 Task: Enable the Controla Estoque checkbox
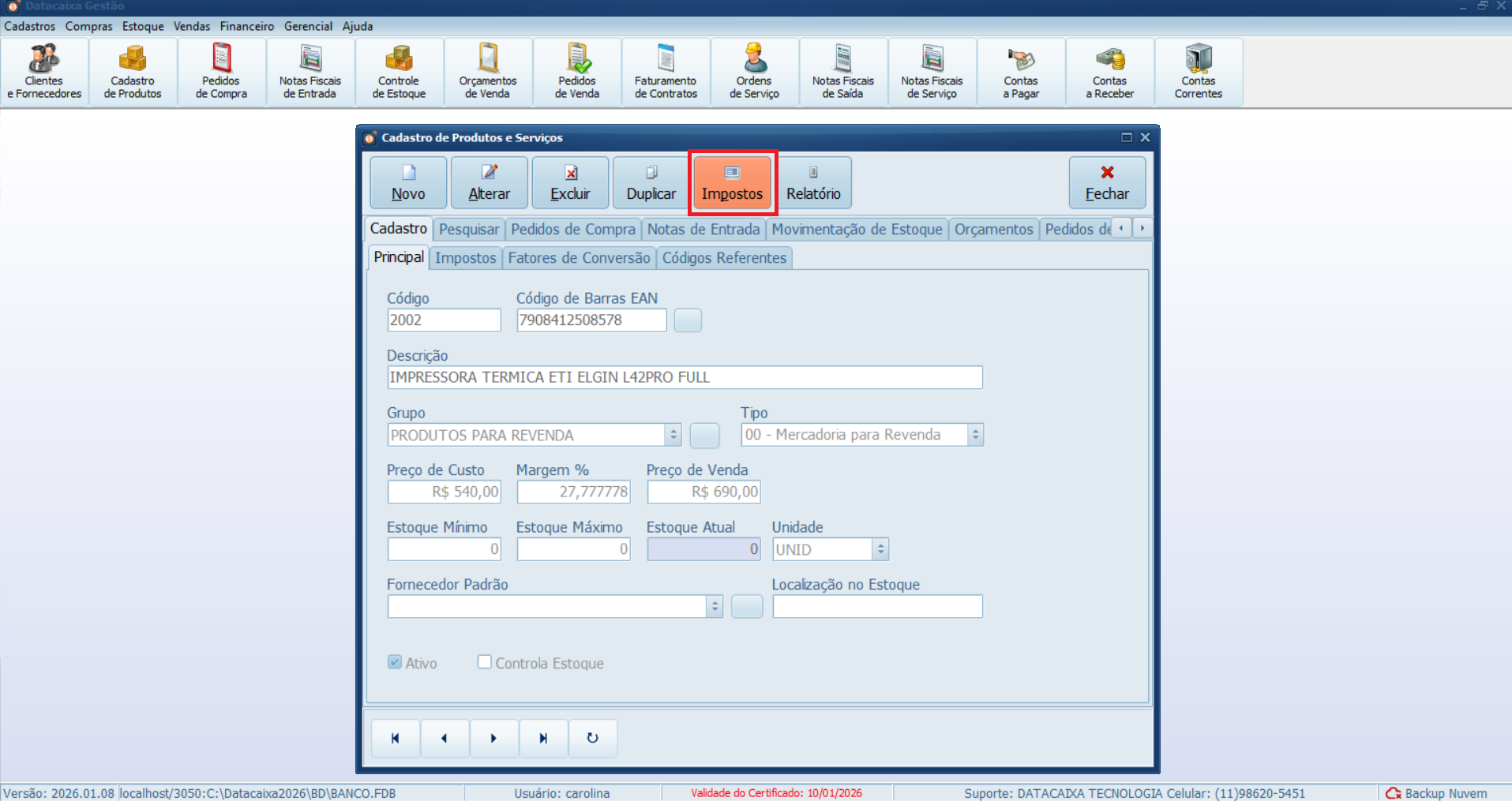[485, 662]
